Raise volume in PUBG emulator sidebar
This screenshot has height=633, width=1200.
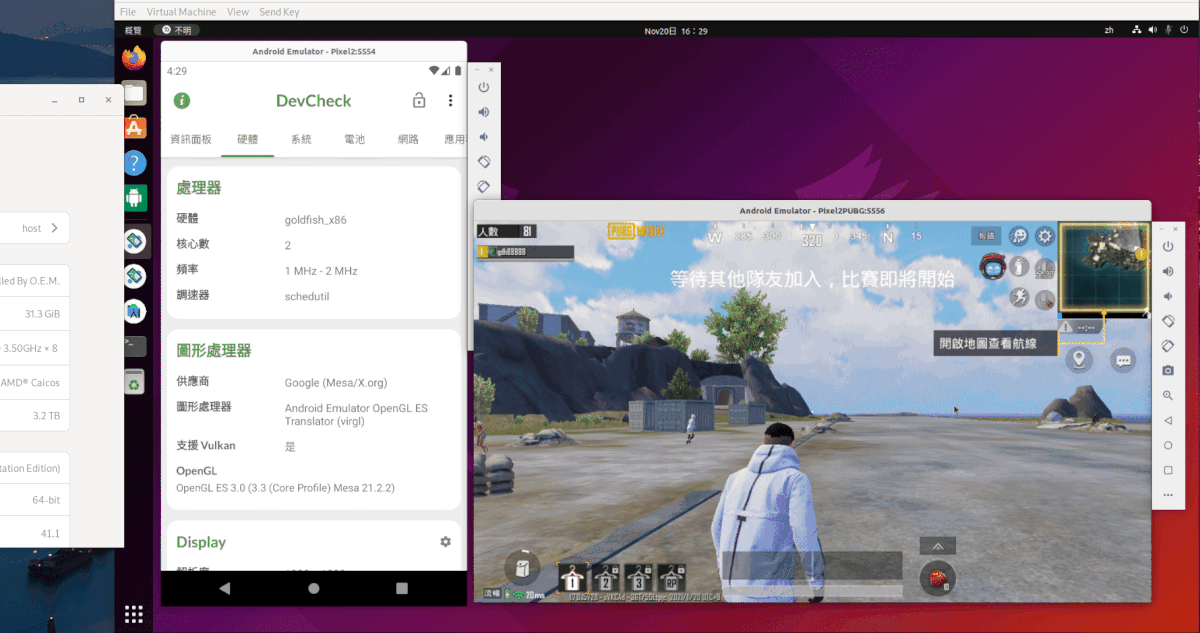pos(1168,271)
